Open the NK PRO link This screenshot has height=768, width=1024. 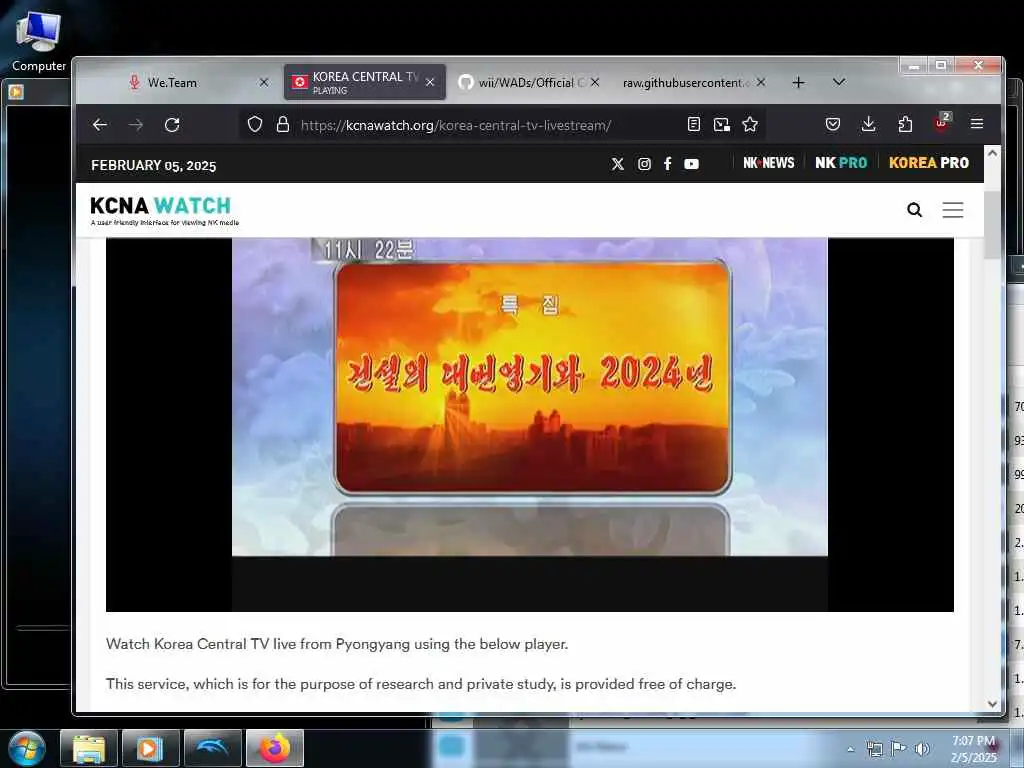pyautogui.click(x=841, y=163)
